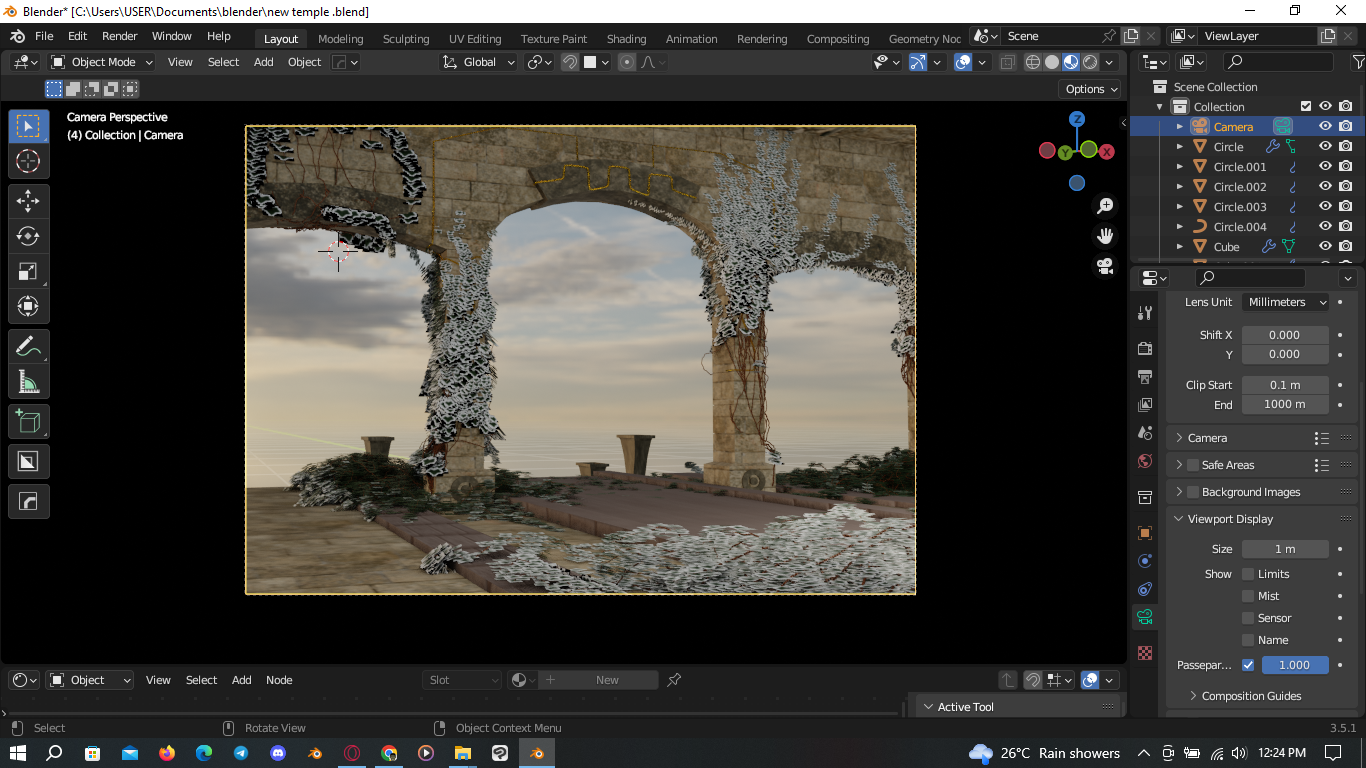This screenshot has width=1366, height=768.
Task: Select the Add Cube tool
Action: pos(28,422)
